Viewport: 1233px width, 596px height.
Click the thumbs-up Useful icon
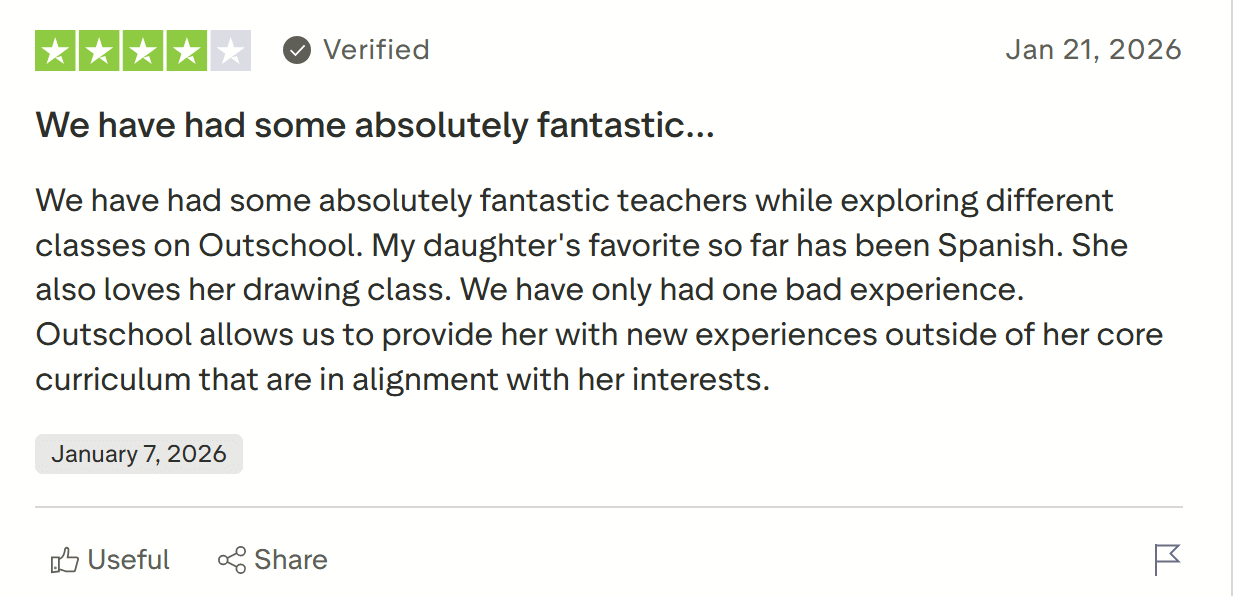(x=66, y=559)
